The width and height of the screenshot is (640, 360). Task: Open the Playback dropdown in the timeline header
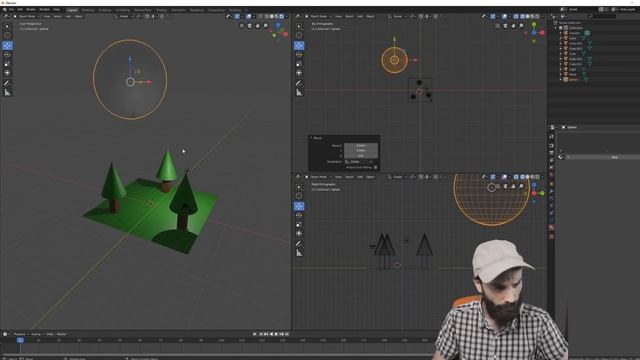point(20,334)
